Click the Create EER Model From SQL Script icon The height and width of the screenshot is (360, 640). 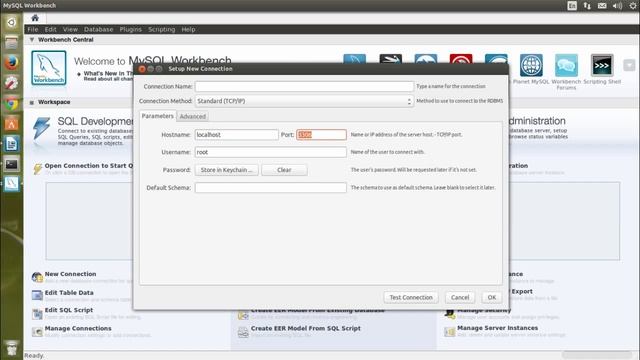243,332
